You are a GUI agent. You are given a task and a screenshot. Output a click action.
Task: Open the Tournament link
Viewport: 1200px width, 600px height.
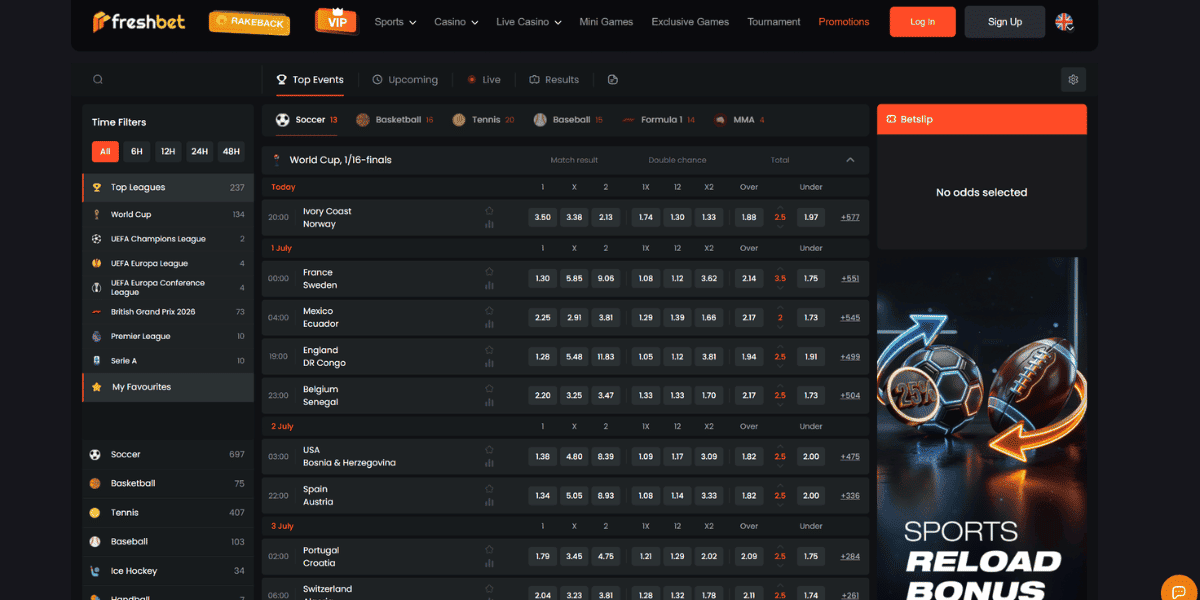click(774, 22)
